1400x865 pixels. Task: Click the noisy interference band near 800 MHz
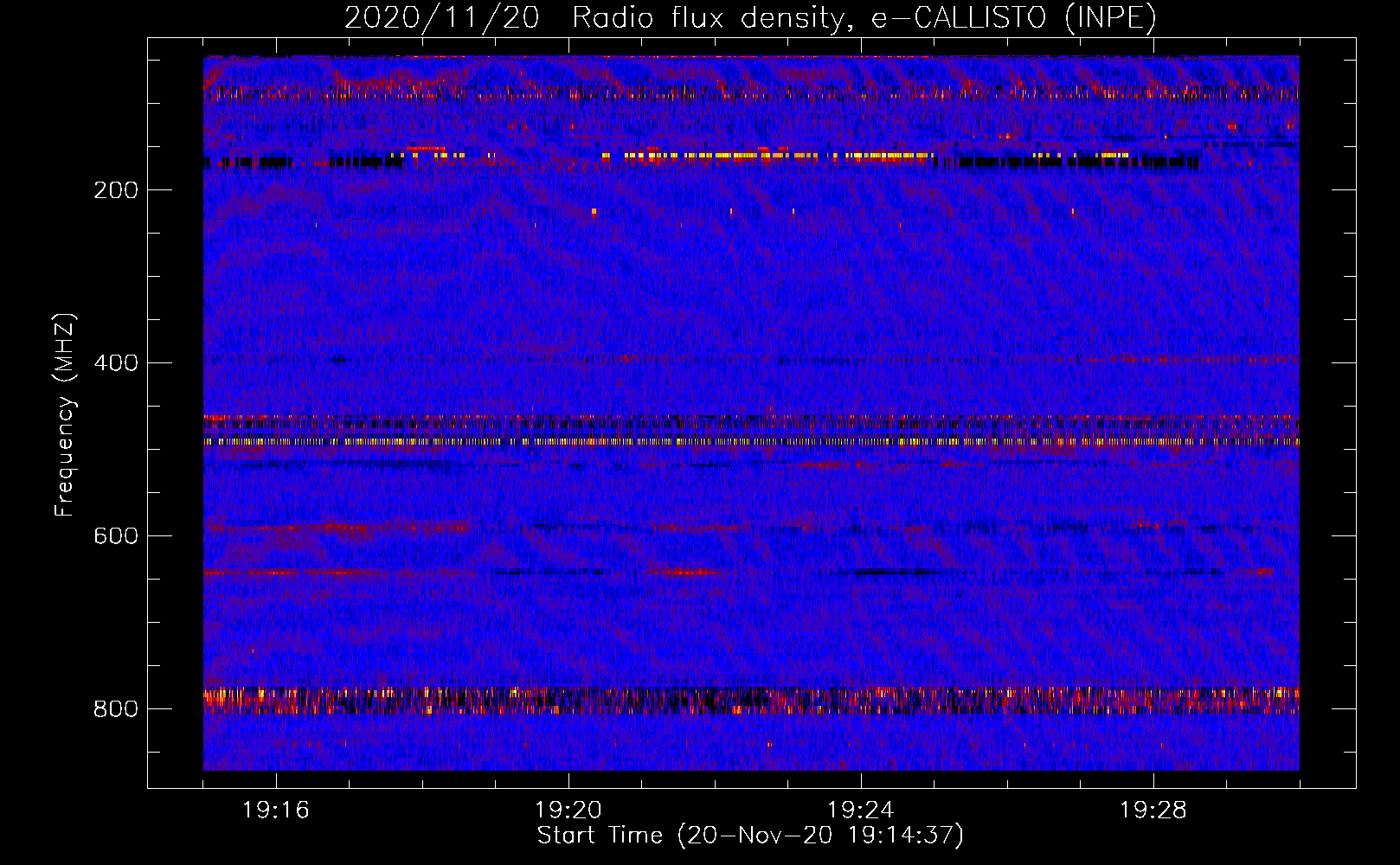tap(751, 700)
